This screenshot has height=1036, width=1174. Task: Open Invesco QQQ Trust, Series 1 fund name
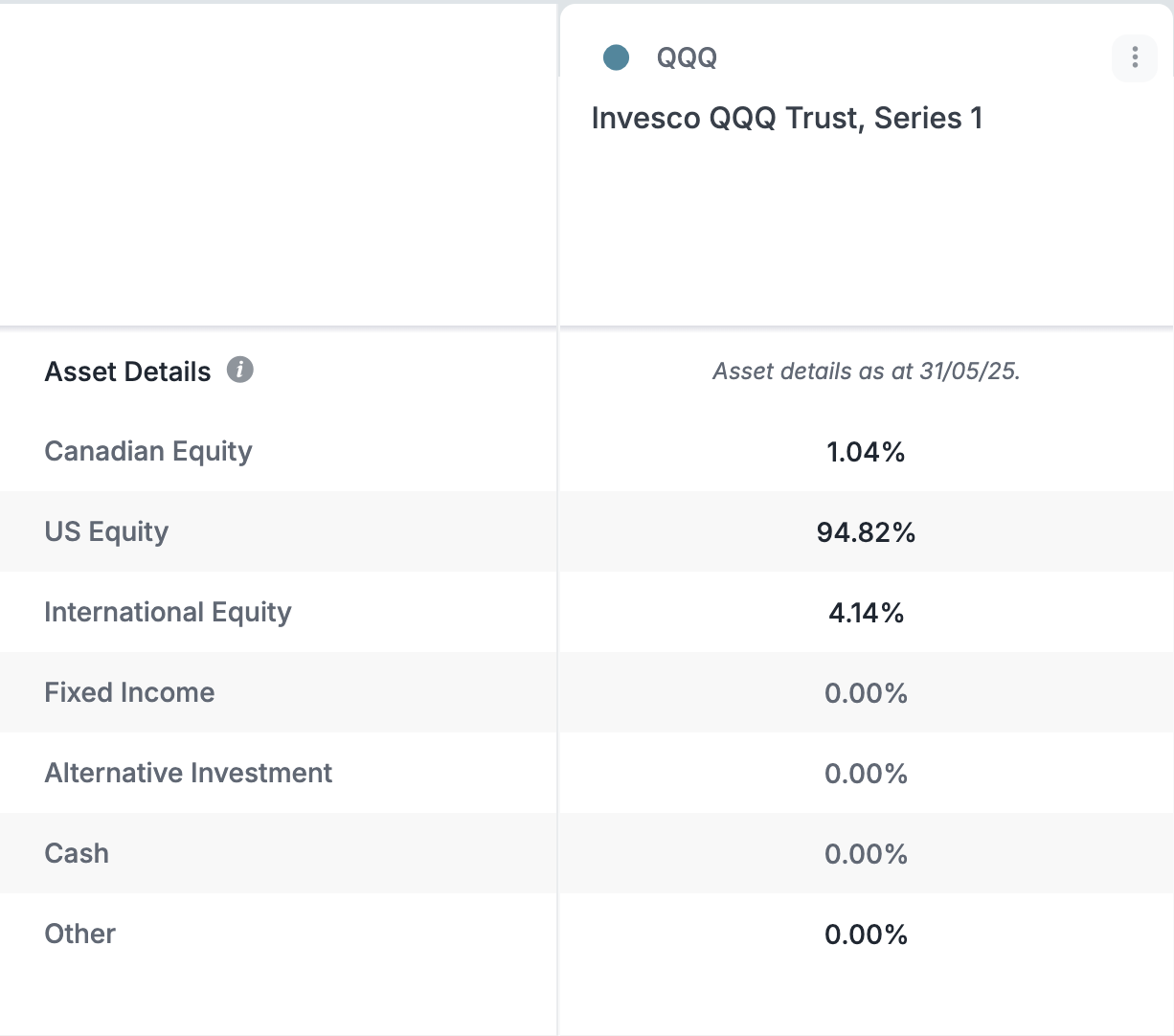click(x=787, y=118)
